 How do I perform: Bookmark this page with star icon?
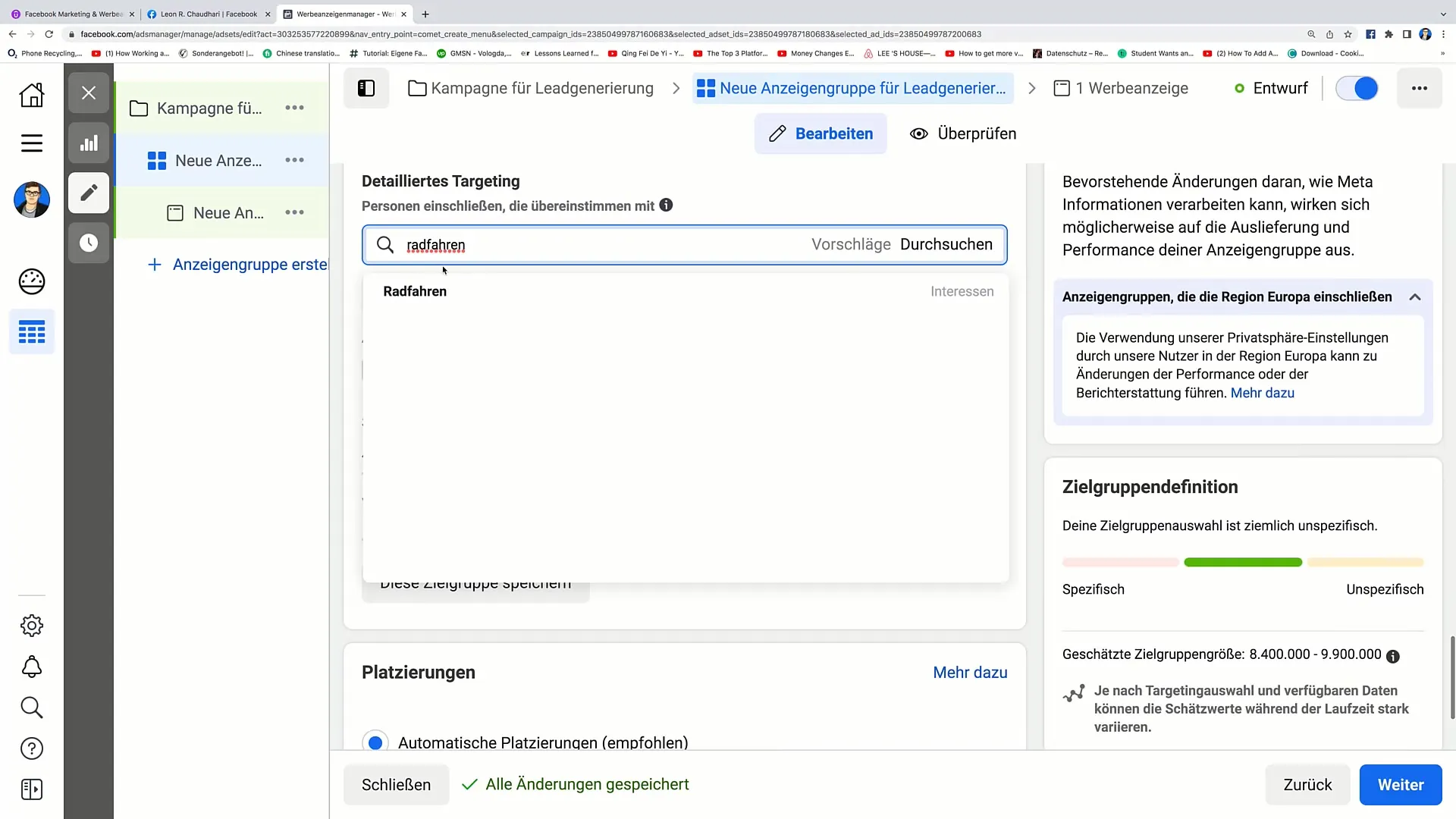1348,34
